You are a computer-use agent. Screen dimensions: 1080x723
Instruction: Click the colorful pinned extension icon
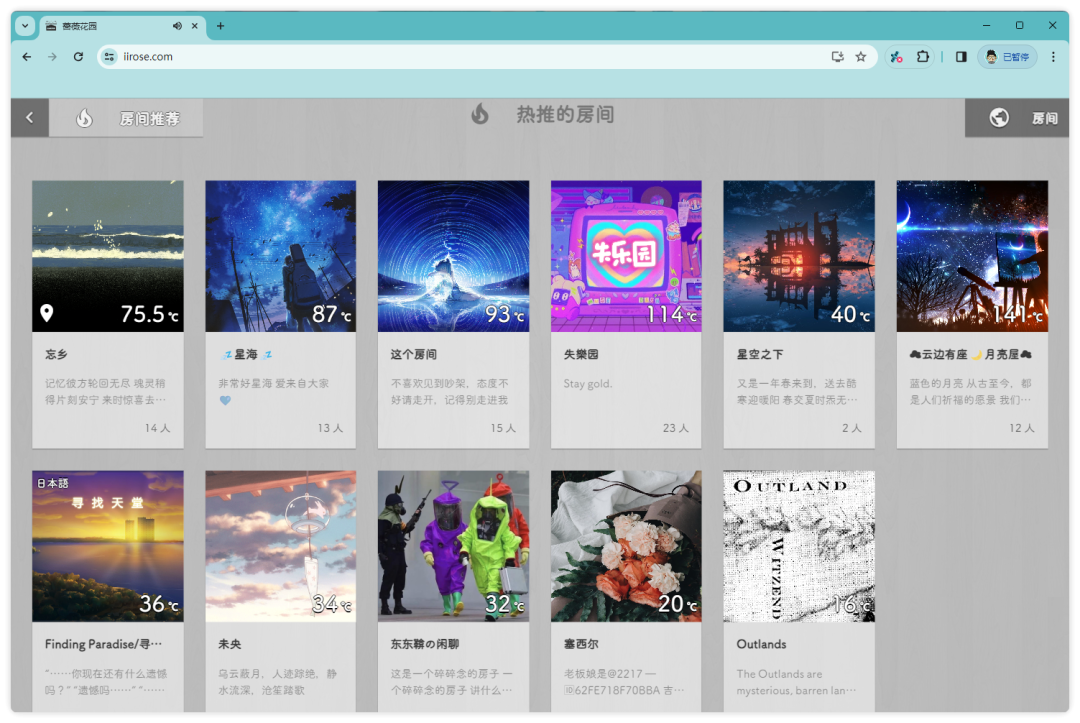(x=896, y=56)
